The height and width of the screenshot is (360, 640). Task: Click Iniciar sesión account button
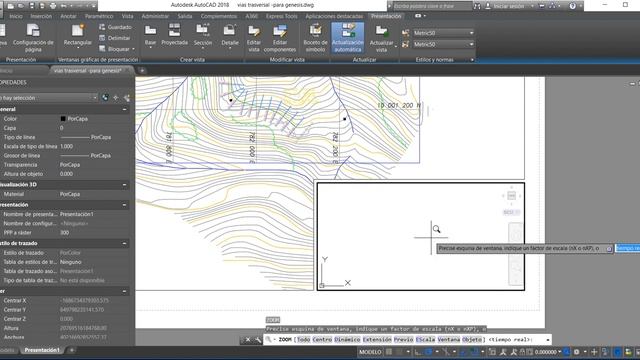[509, 6]
